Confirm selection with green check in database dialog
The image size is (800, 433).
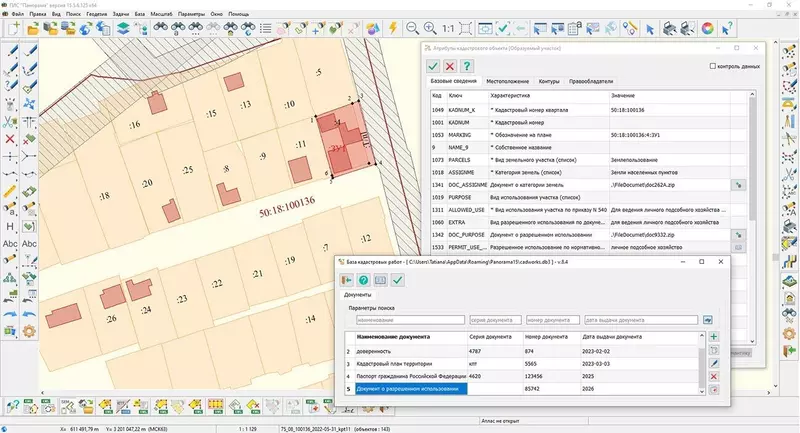[x=397, y=280]
